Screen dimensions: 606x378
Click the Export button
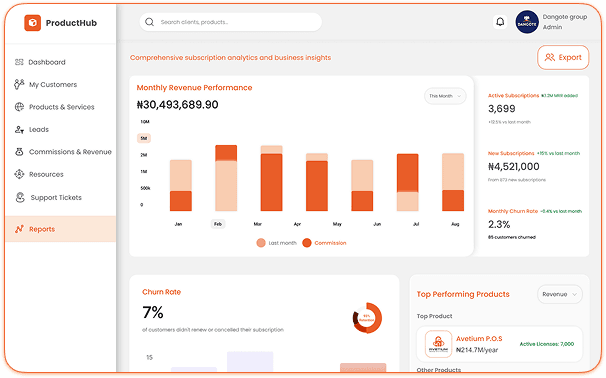tap(563, 58)
